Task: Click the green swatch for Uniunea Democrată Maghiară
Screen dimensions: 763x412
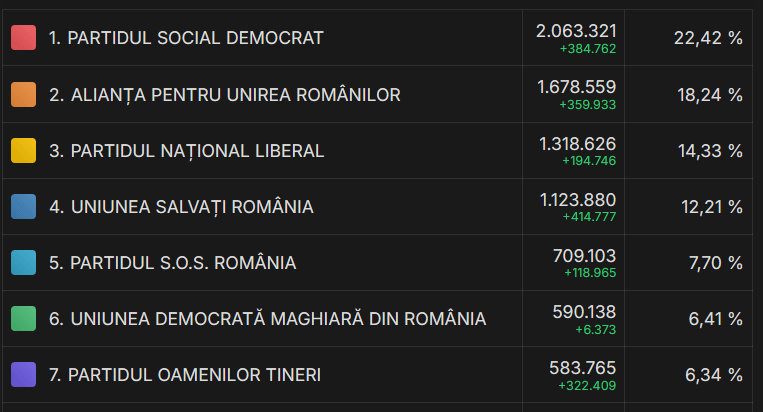Action: click(23, 318)
